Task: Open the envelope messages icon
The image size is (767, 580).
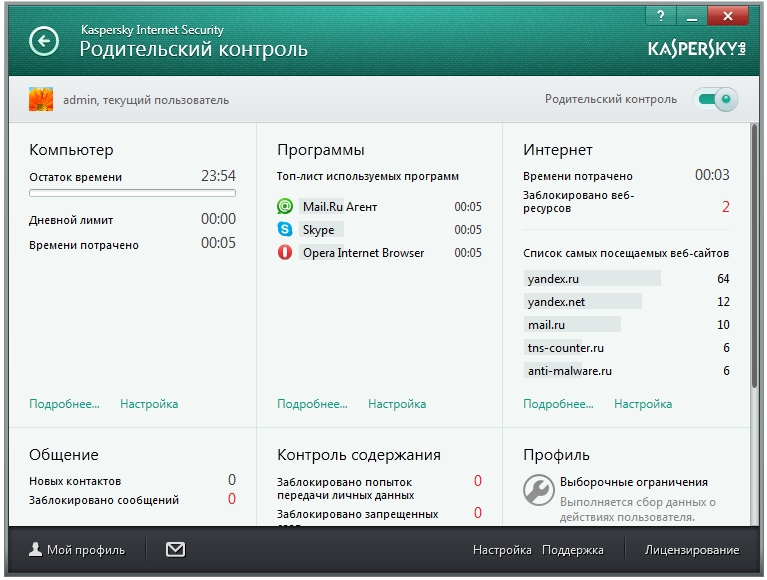Action: pos(175,550)
